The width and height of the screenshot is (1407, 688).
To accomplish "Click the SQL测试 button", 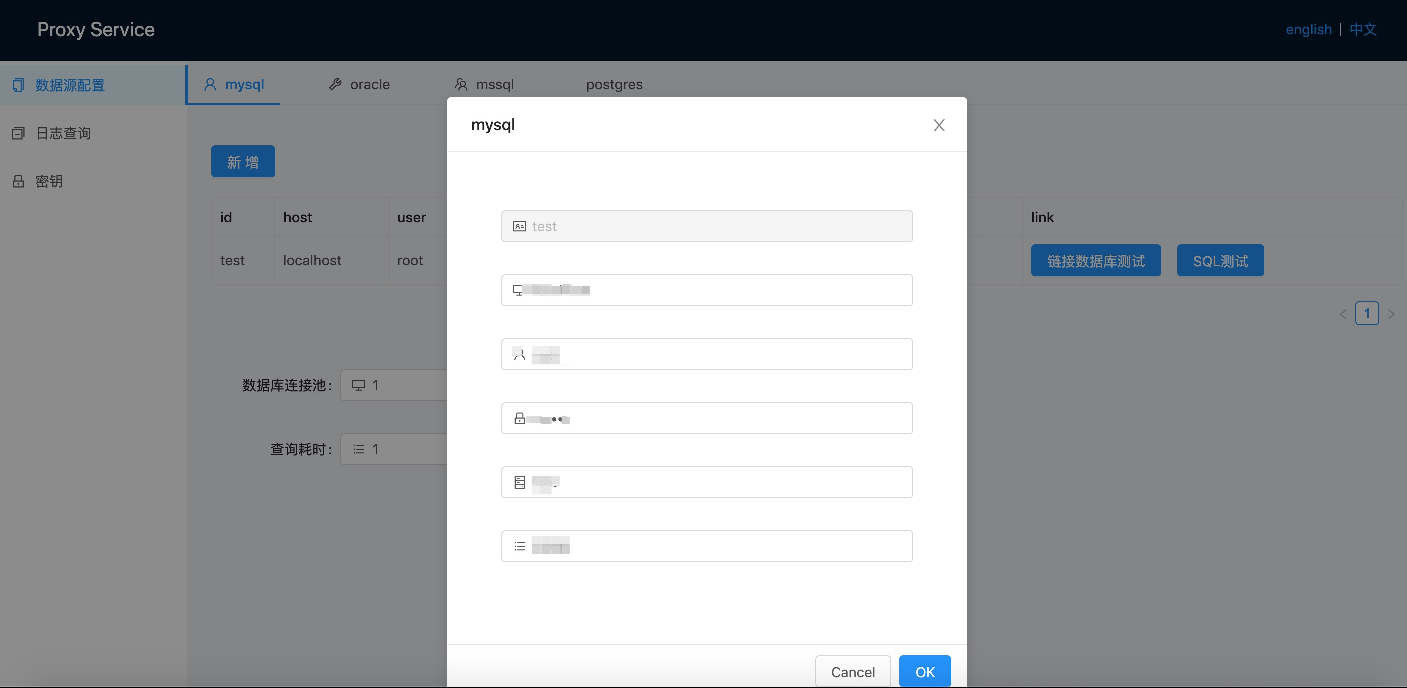I will tap(1220, 260).
